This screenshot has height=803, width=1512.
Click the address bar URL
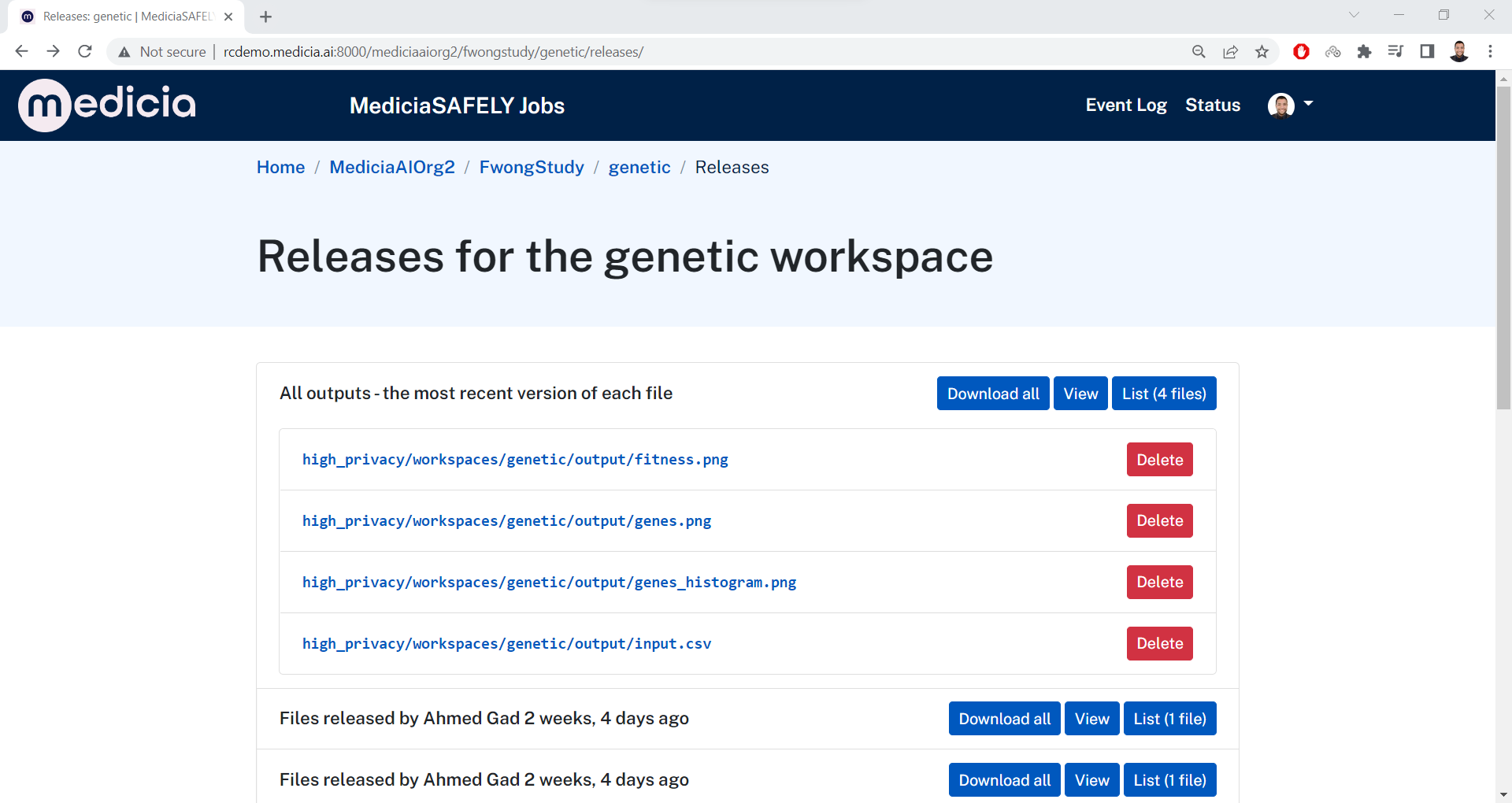pyautogui.click(x=433, y=52)
